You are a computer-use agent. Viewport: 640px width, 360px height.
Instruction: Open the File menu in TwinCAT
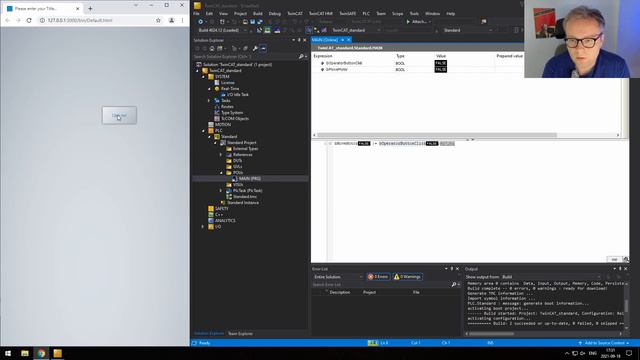click(x=196, y=13)
